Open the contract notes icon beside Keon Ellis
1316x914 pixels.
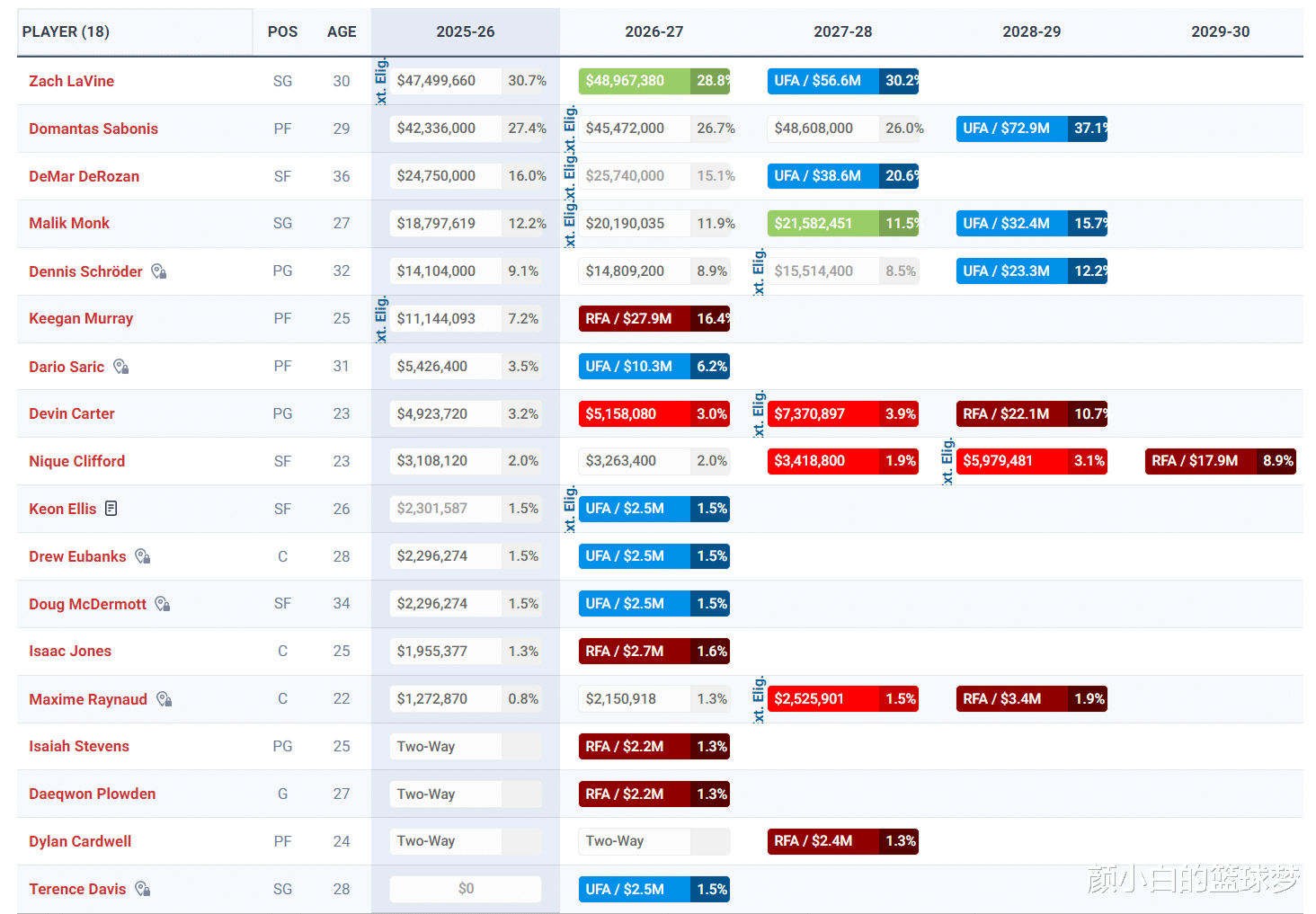click(x=111, y=509)
